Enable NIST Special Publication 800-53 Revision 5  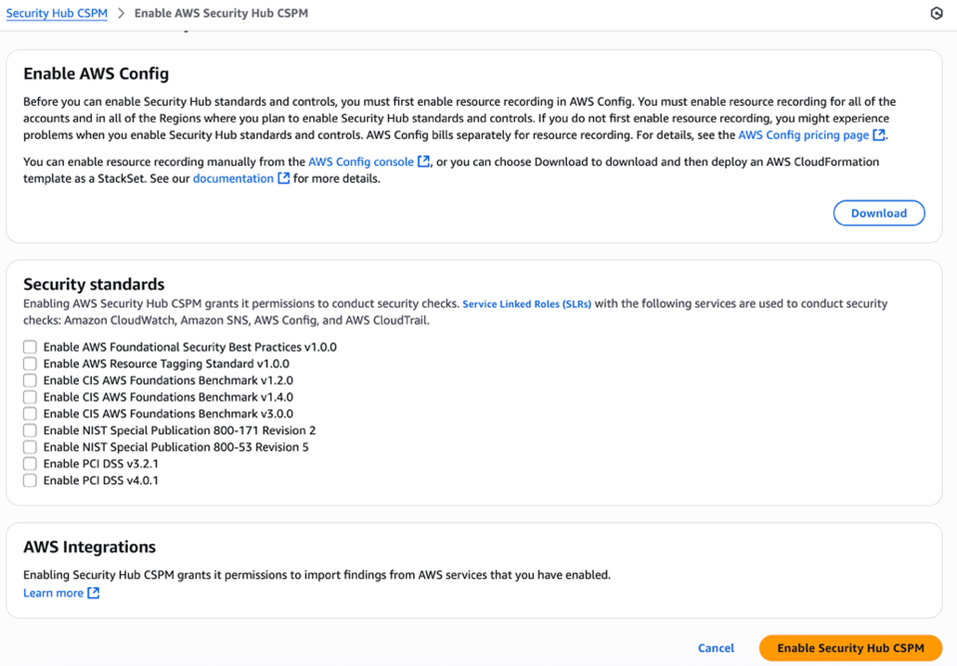point(29,446)
